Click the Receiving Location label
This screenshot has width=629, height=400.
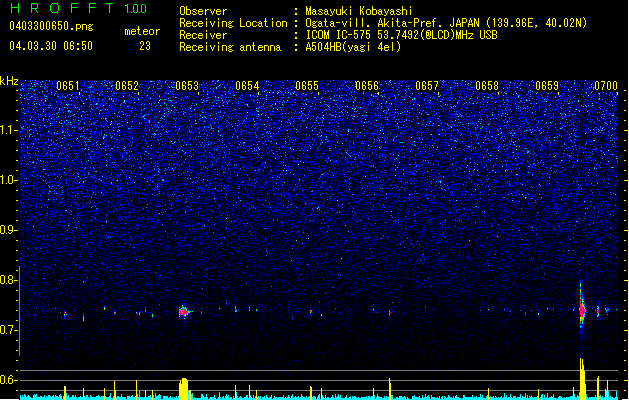tap(233, 23)
